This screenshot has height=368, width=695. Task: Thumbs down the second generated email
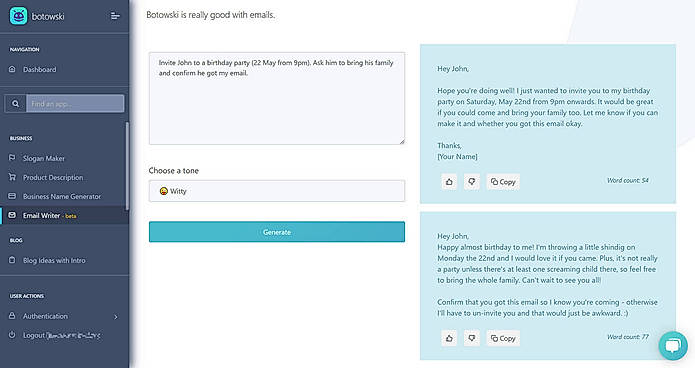(472, 338)
